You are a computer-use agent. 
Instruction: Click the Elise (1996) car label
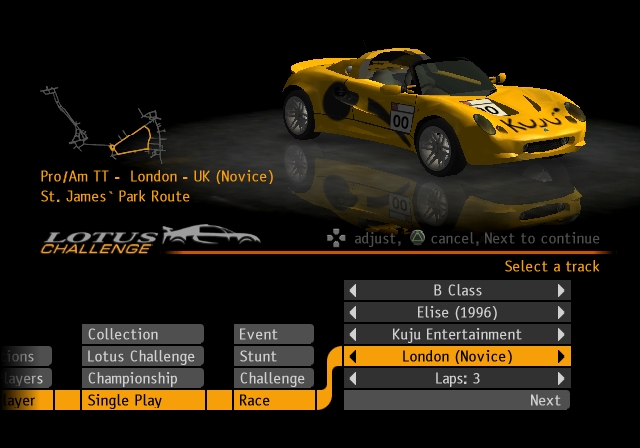[457, 313]
